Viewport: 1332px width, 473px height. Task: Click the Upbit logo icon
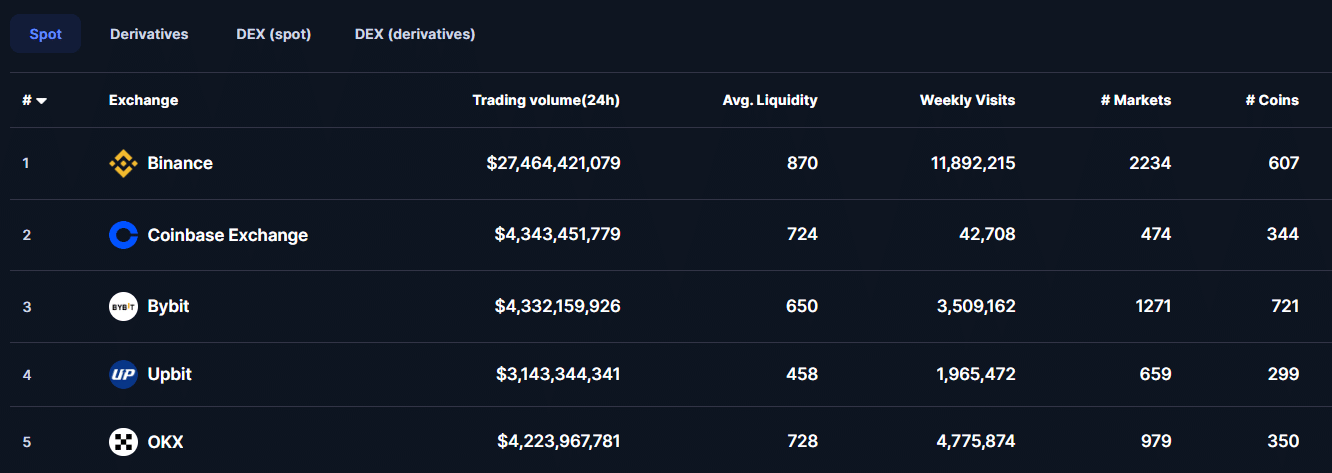pyautogui.click(x=123, y=375)
